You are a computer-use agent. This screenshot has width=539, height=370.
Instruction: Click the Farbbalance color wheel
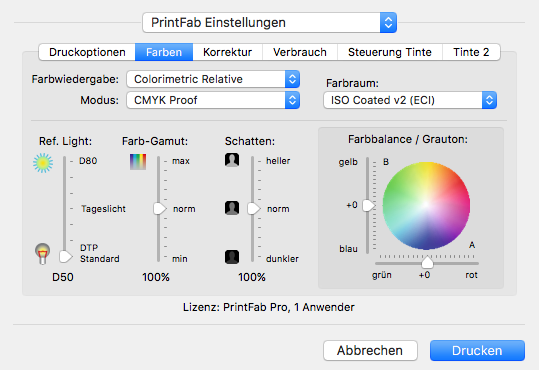(426, 206)
